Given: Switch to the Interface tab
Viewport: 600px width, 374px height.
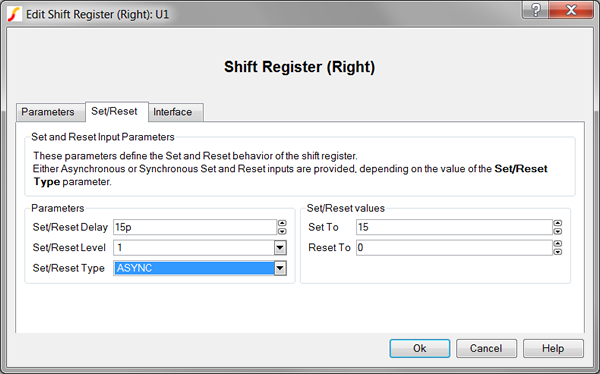Looking at the screenshot, I should click(x=173, y=112).
